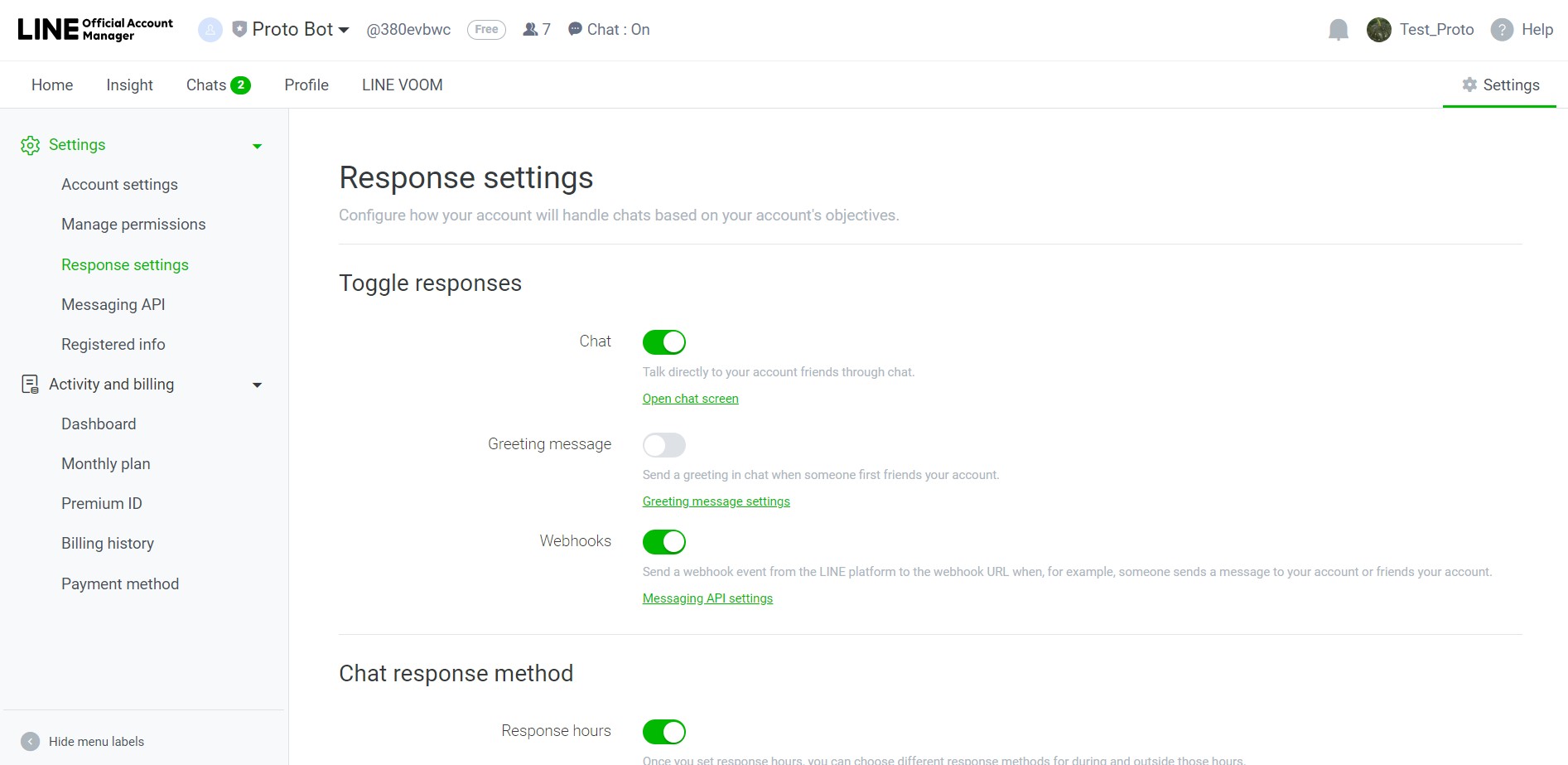Click the friends count icon
Image resolution: width=1568 pixels, height=765 pixels.
coord(530,30)
